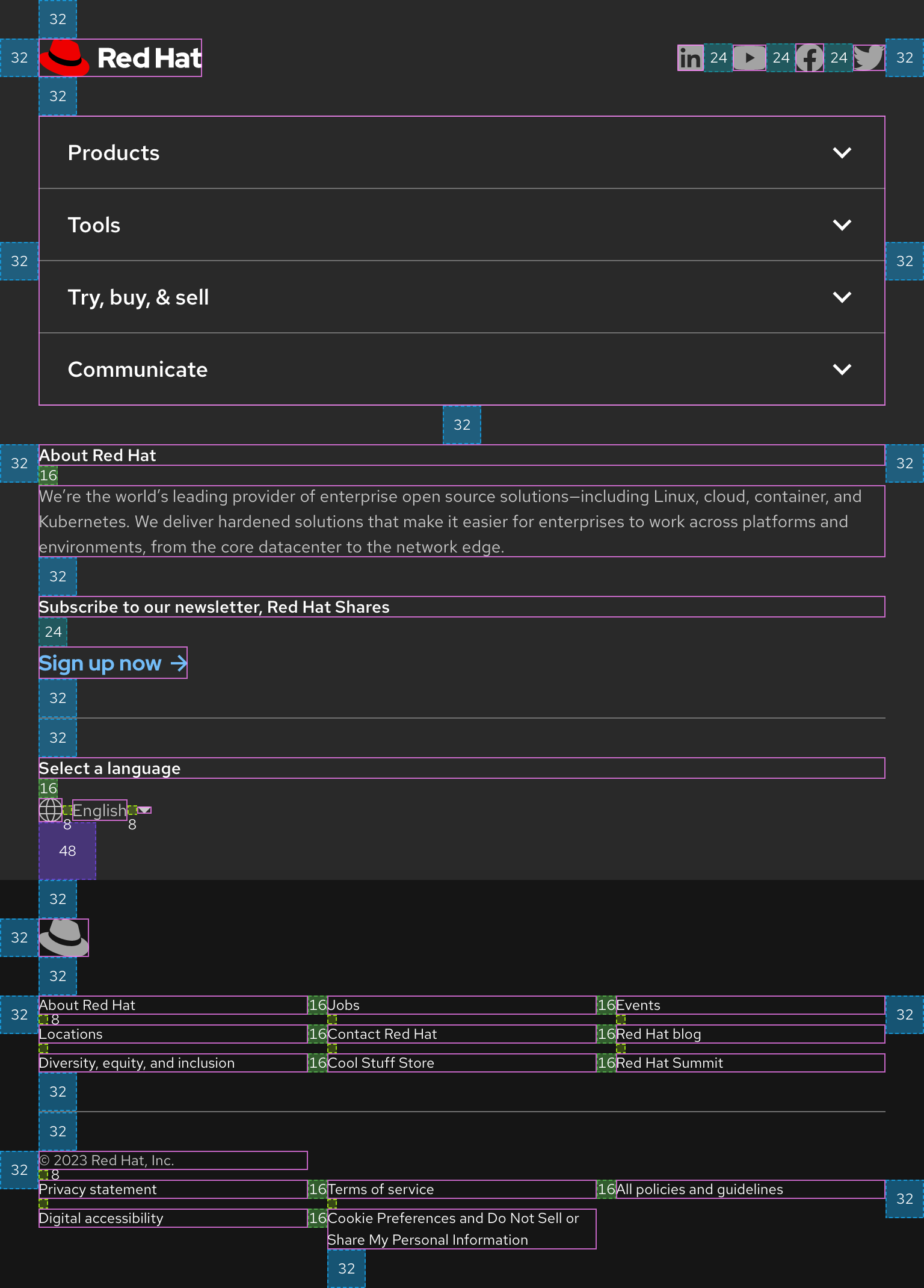Expand the Try, buy, & sell chevron

pyautogui.click(x=842, y=297)
